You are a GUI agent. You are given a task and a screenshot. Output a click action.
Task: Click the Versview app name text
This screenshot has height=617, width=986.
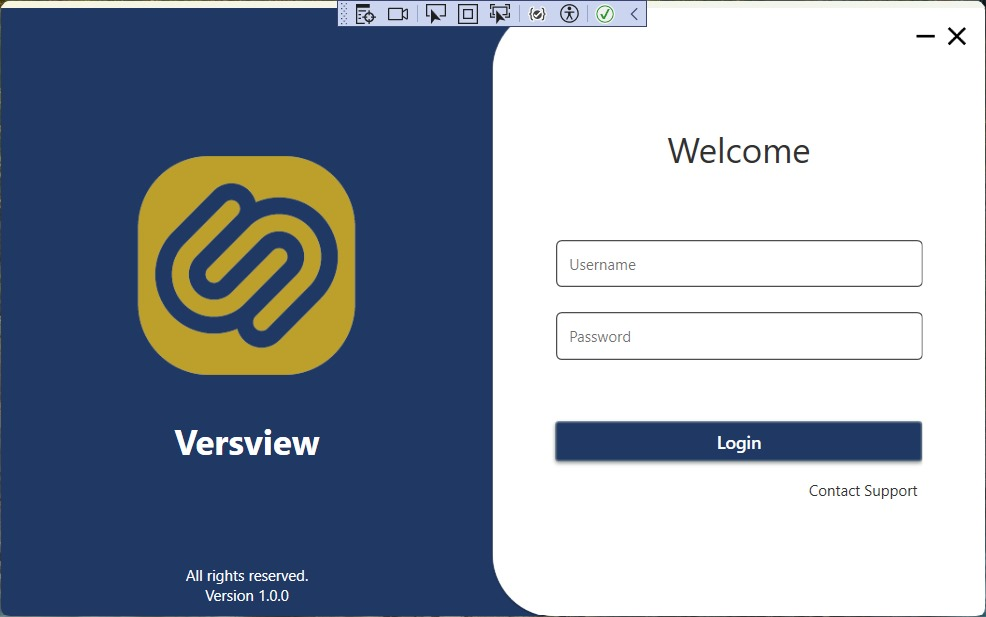pyautogui.click(x=247, y=443)
